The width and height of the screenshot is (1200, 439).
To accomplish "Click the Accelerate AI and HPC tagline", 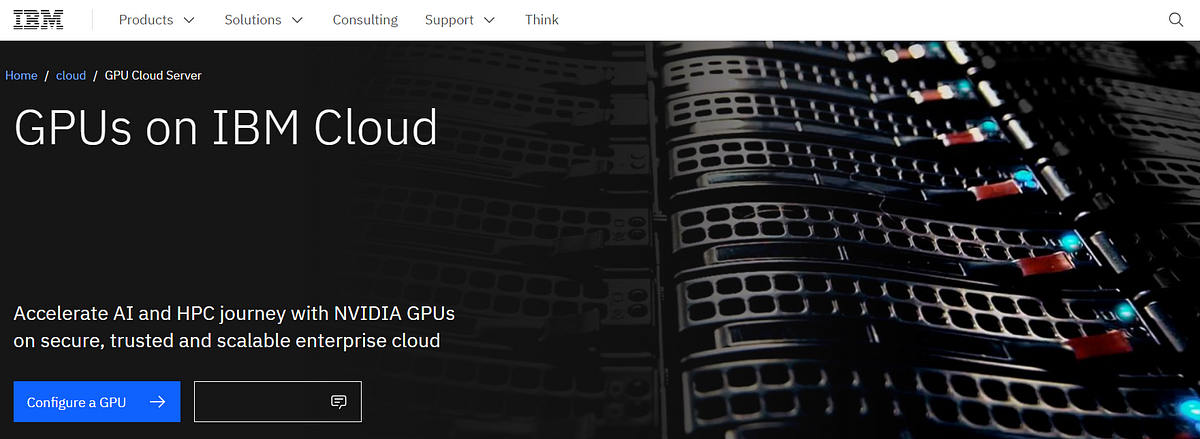I will pos(234,327).
